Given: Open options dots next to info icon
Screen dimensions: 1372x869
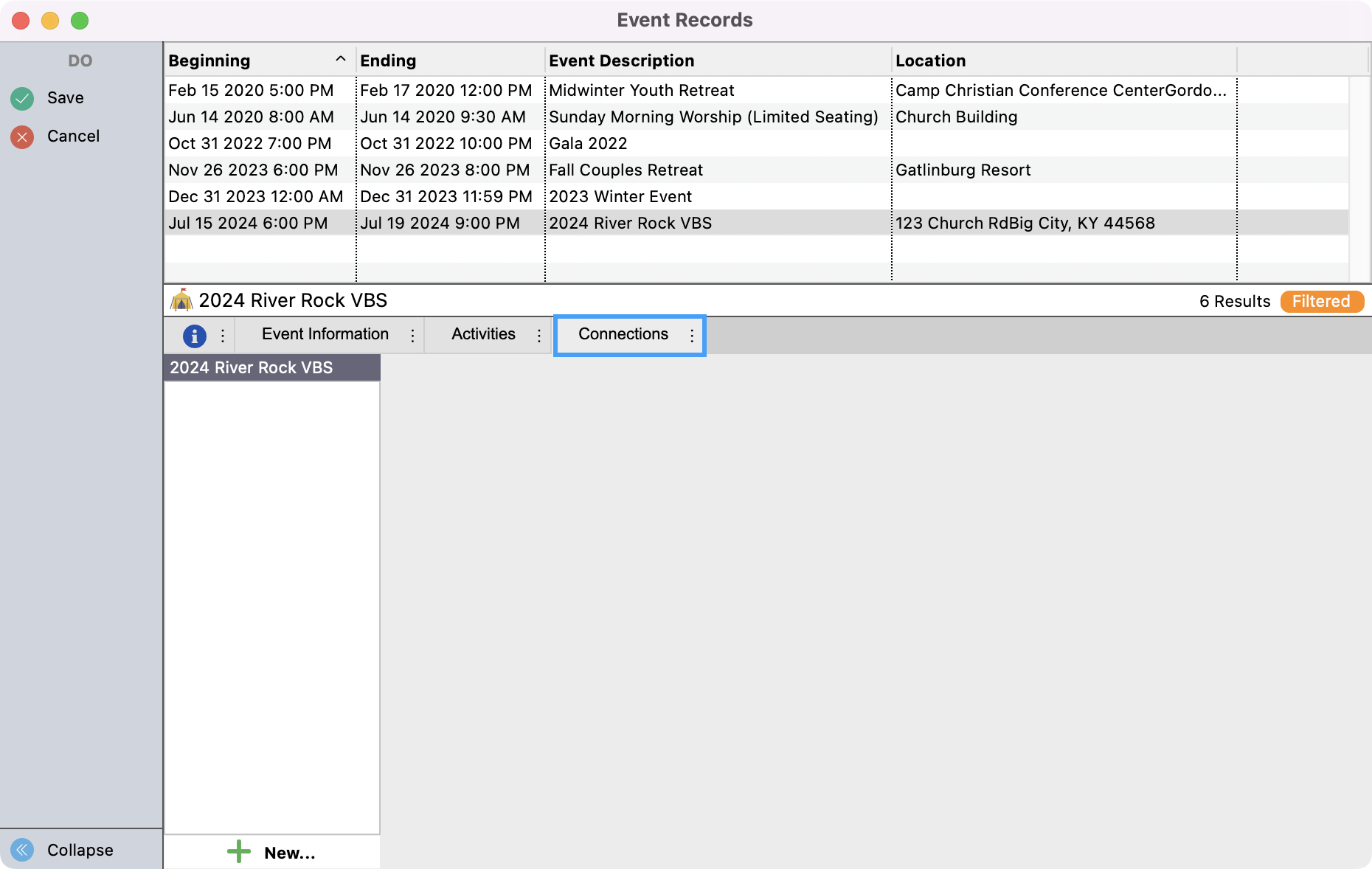Looking at the screenshot, I should (x=223, y=336).
